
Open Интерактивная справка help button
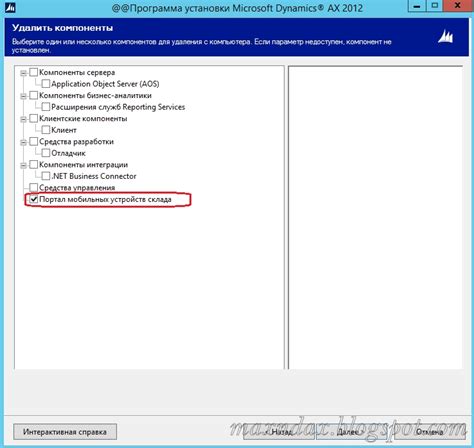(x=65, y=432)
